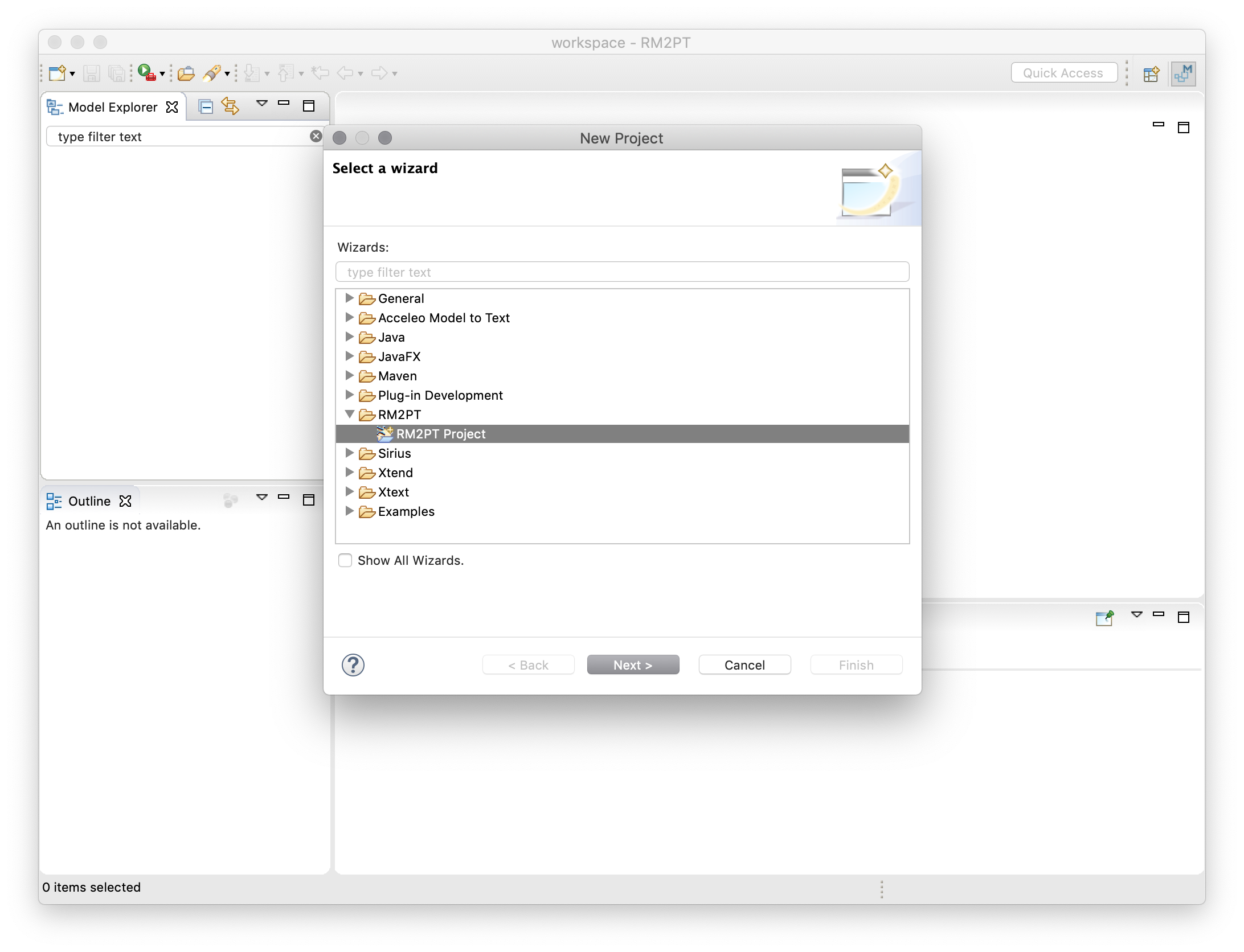Minimize the Outline view
This screenshot has height=952, width=1244.
click(x=284, y=497)
